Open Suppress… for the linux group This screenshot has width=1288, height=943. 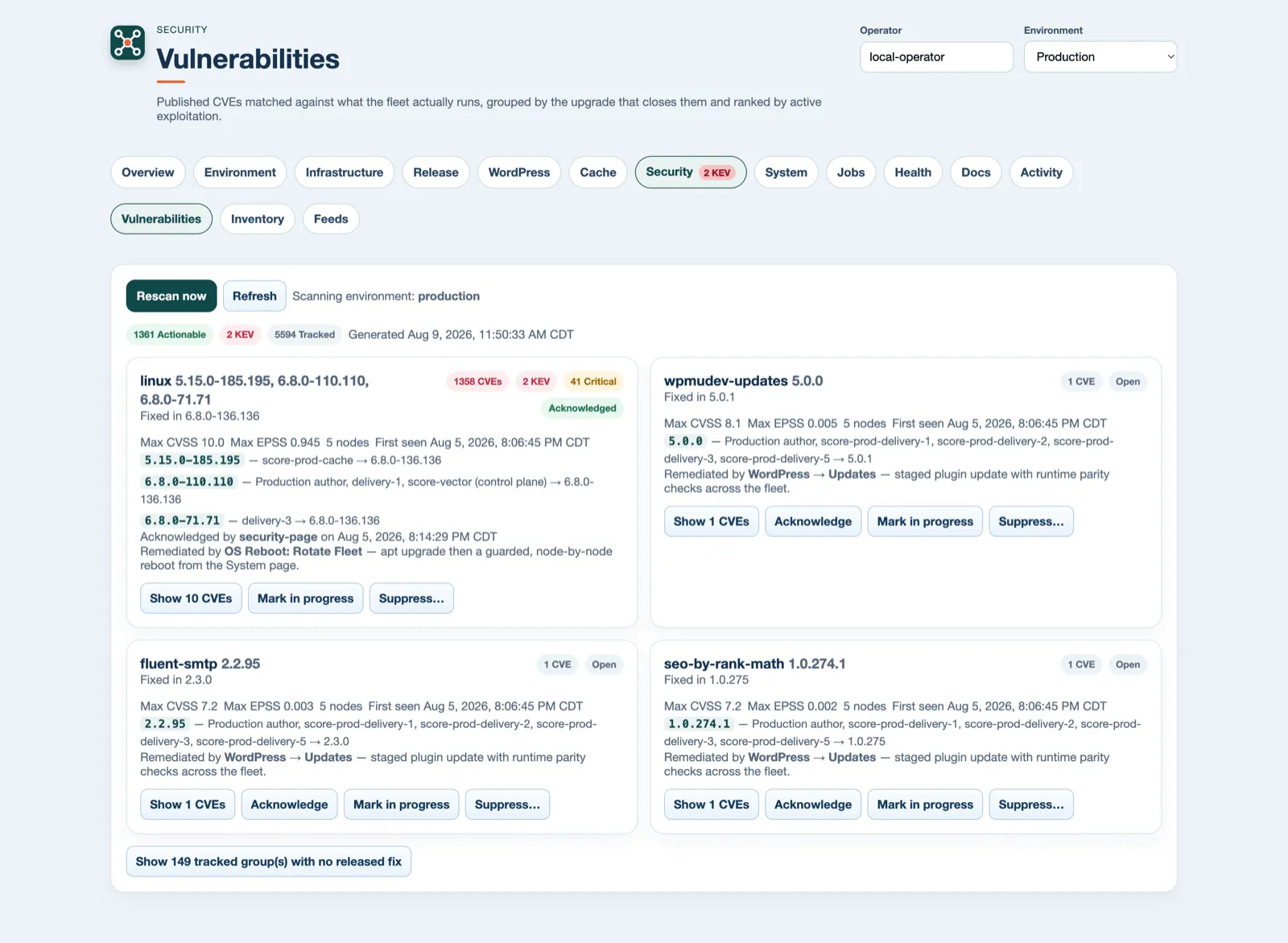411,598
